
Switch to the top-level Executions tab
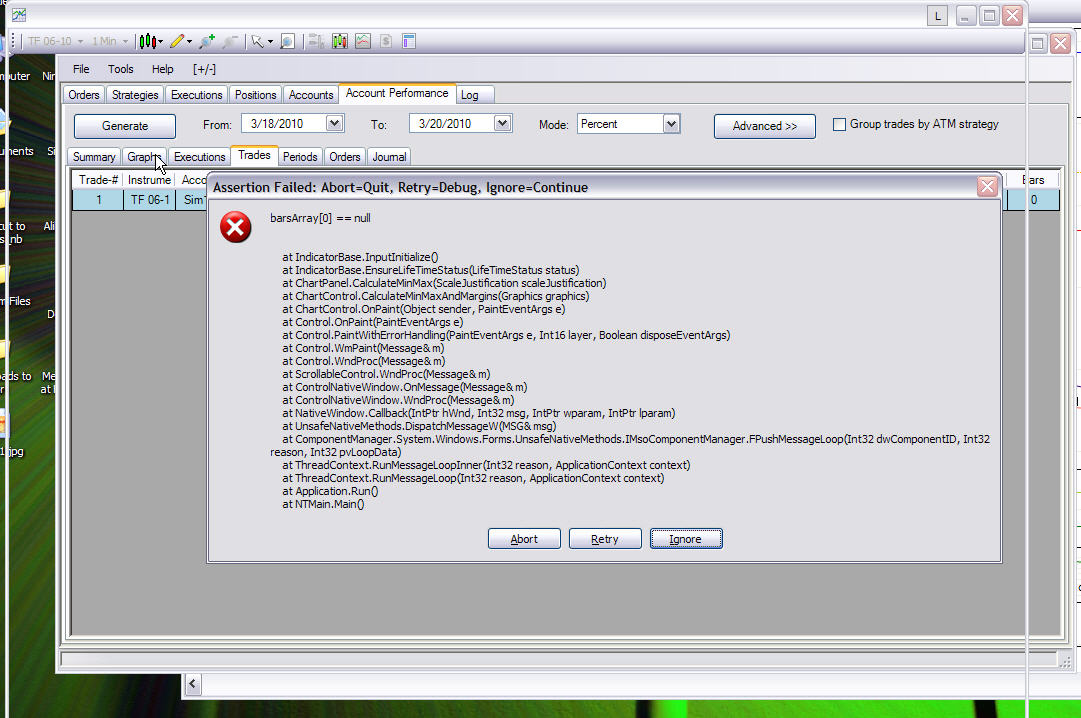(x=196, y=94)
